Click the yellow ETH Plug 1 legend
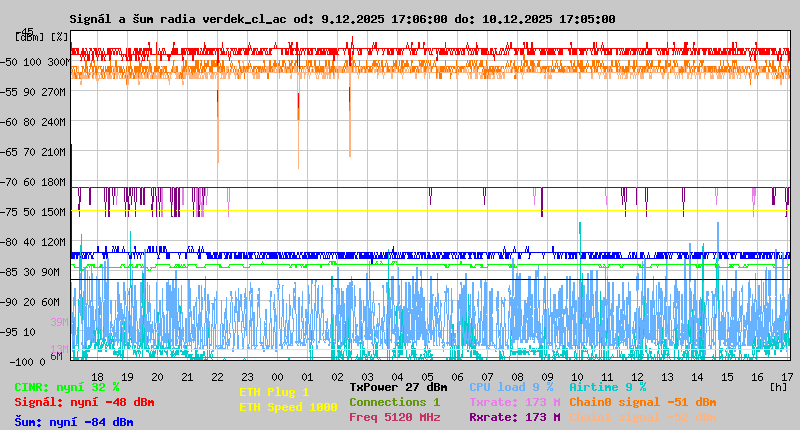The image size is (800, 430). 274,392
